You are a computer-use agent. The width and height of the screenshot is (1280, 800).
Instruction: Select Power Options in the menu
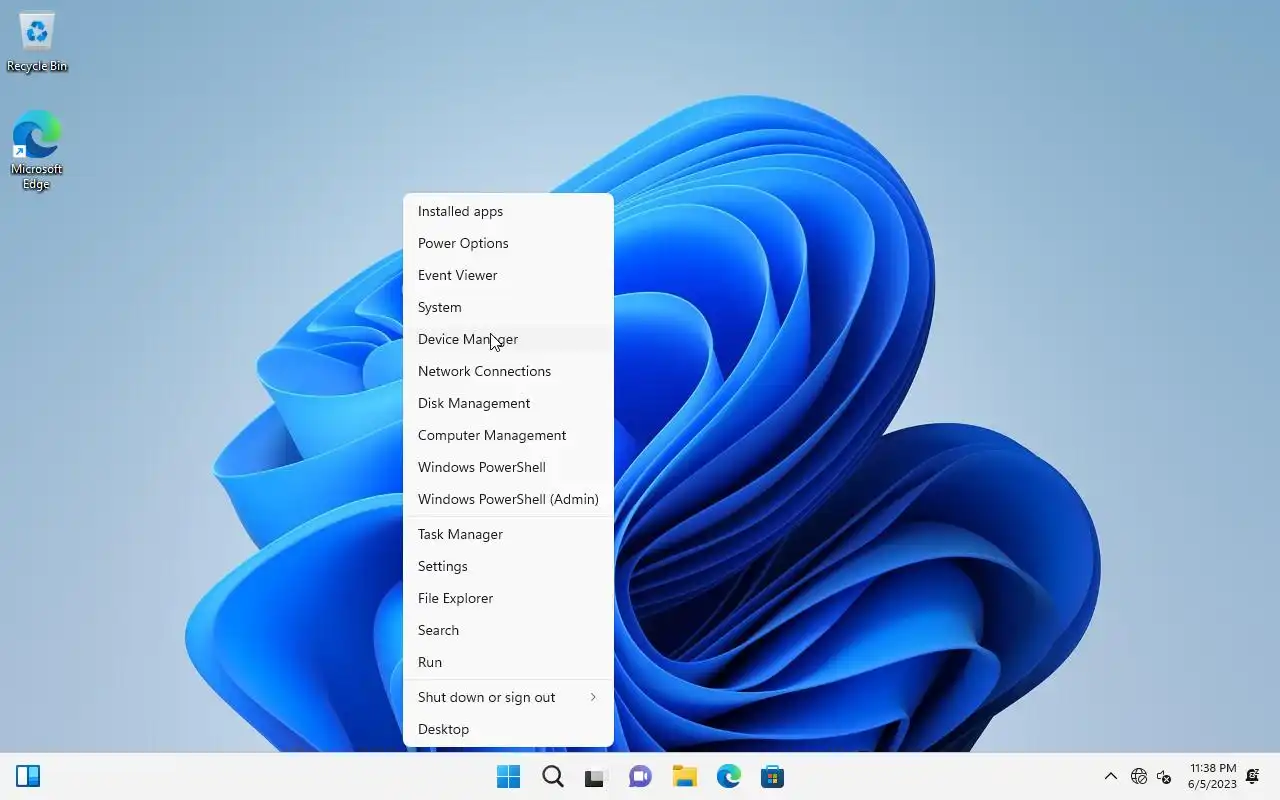[x=508, y=243]
